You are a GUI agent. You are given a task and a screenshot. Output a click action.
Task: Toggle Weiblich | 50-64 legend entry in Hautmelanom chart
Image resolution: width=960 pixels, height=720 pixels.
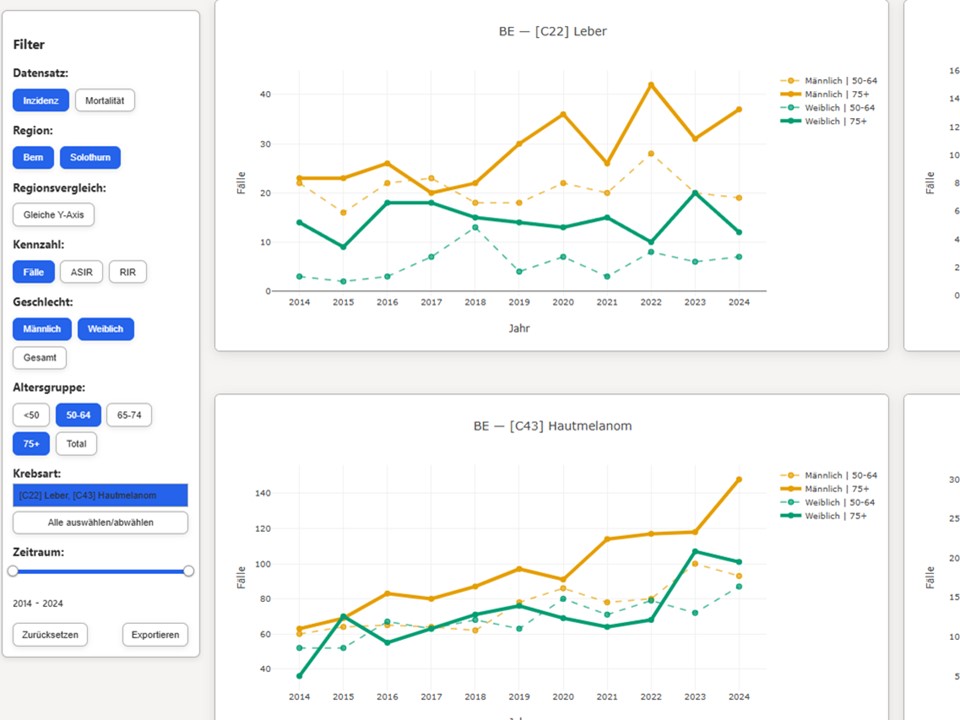point(827,503)
